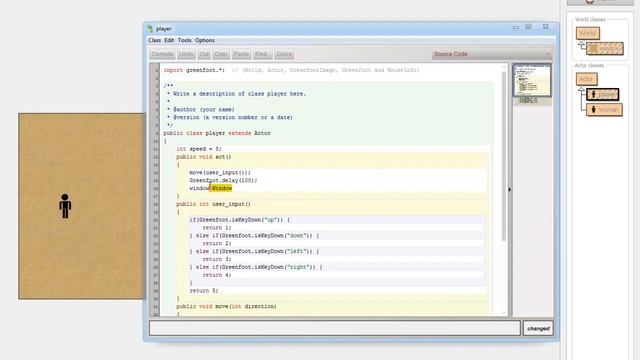The image size is (640, 360).
Task: Select the World class box
Action: [x=588, y=33]
